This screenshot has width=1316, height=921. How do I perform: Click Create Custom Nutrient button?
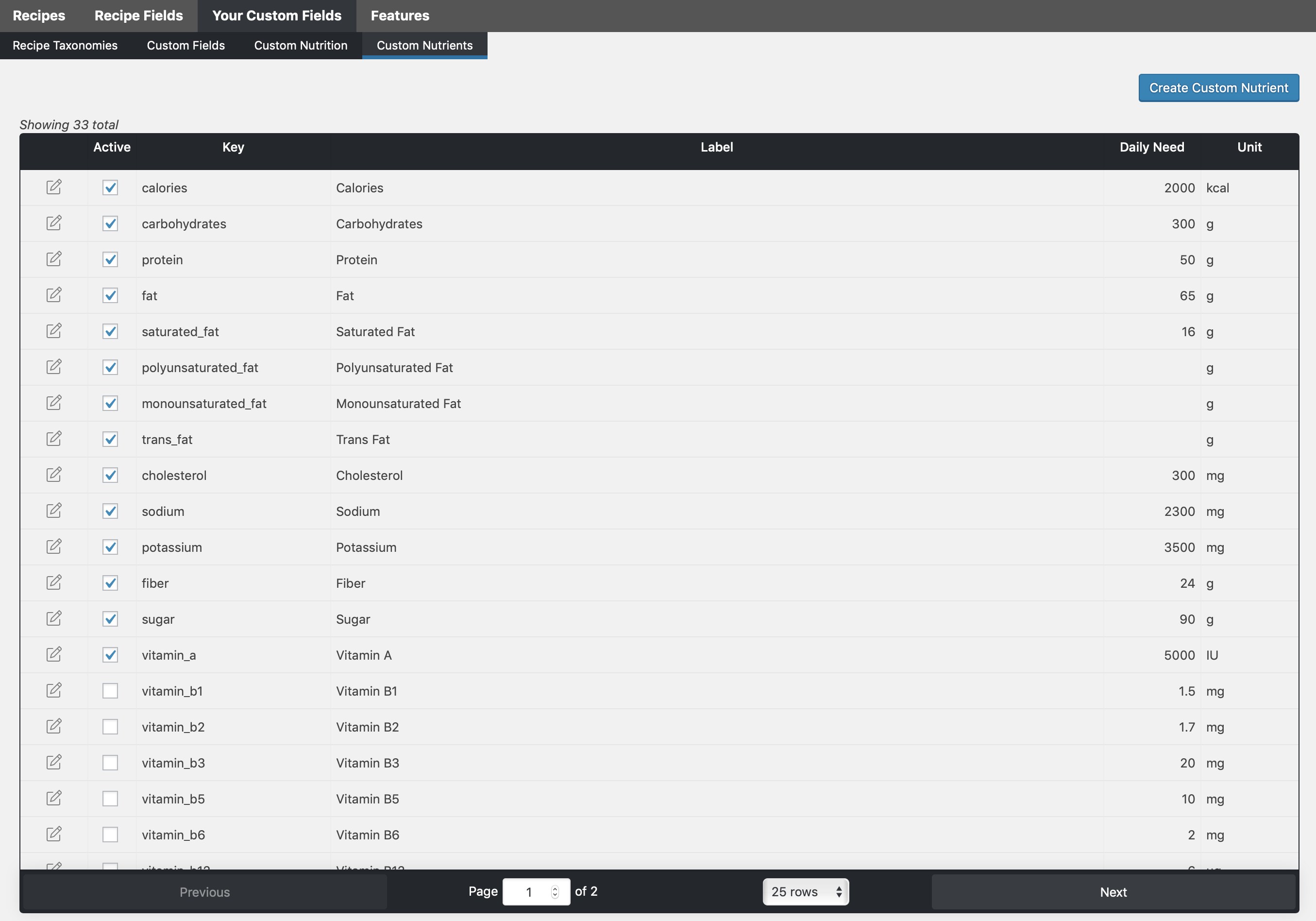tap(1218, 88)
